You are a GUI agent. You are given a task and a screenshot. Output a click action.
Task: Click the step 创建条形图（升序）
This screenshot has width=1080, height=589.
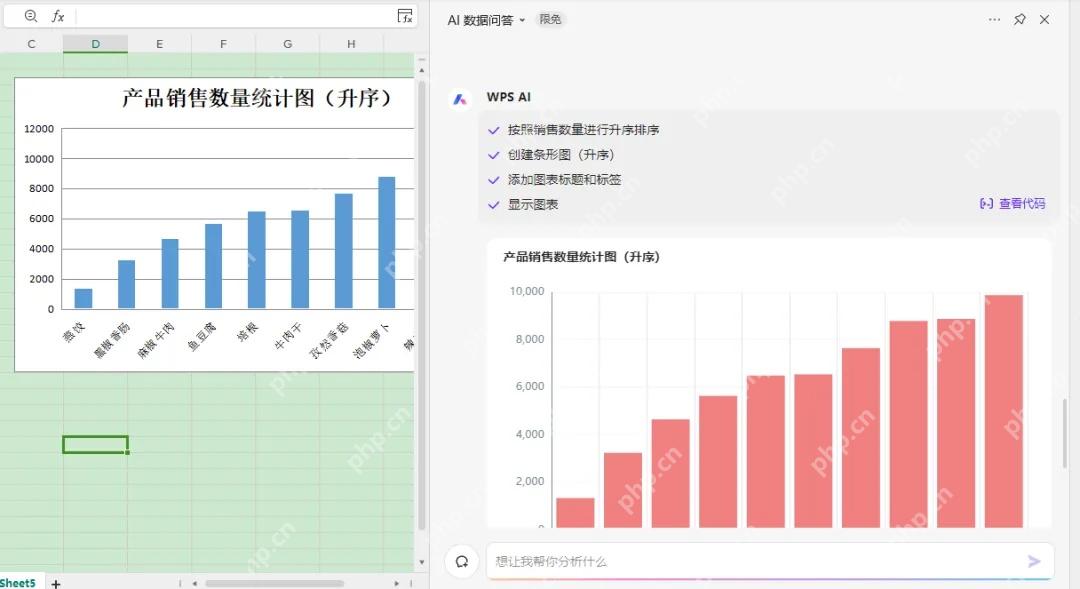pos(561,154)
